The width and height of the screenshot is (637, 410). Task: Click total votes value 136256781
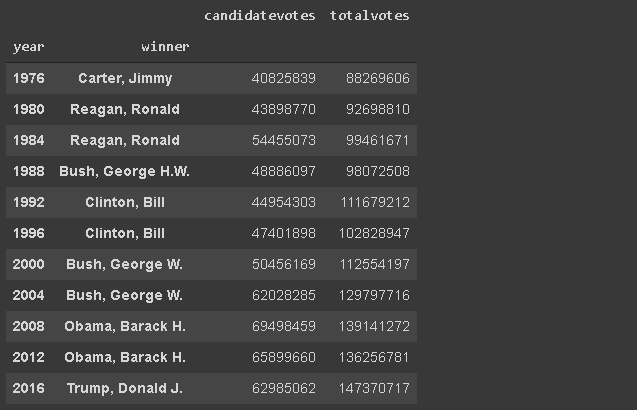click(375, 357)
